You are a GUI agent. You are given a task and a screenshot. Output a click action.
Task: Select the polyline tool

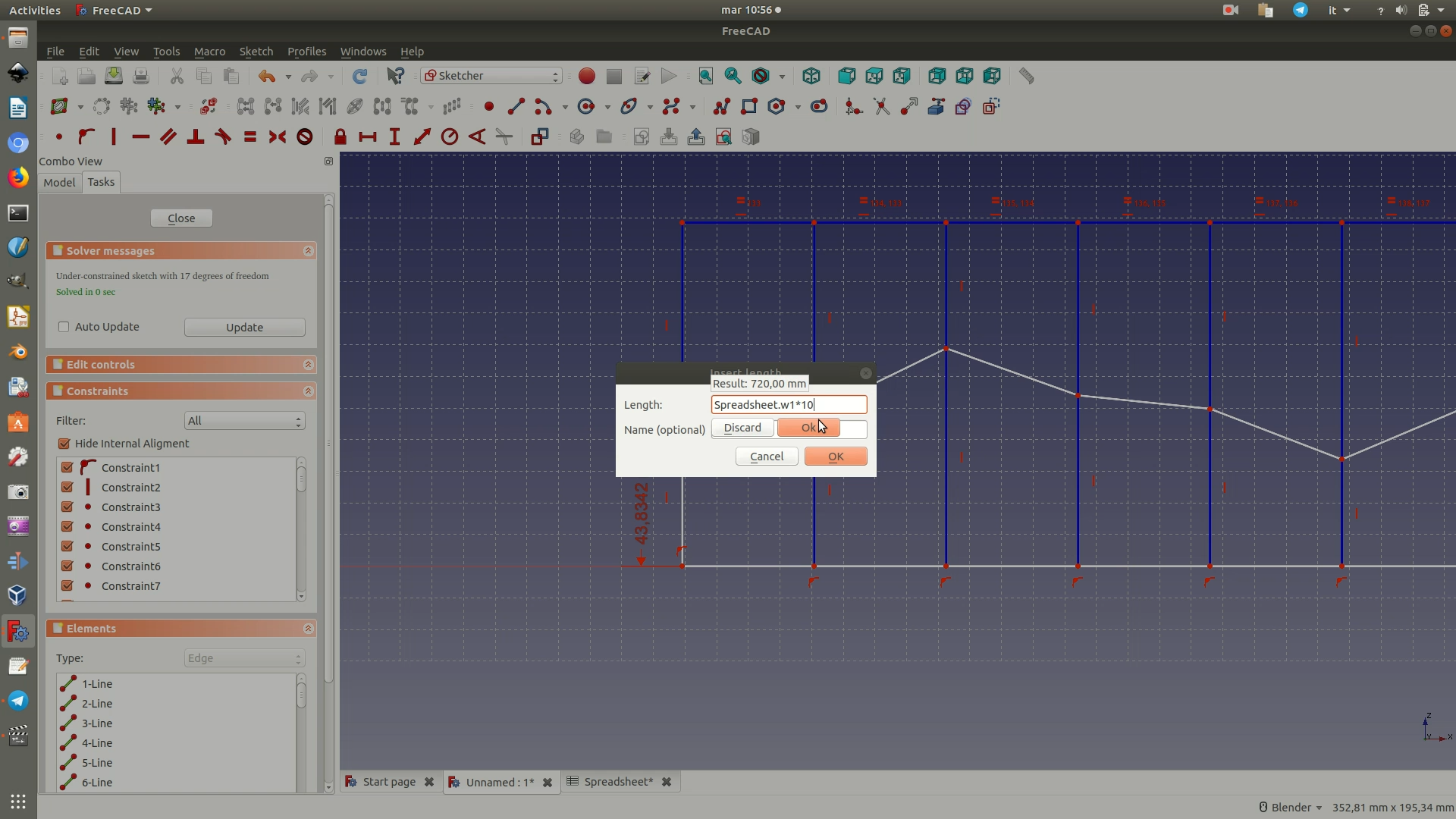click(721, 107)
